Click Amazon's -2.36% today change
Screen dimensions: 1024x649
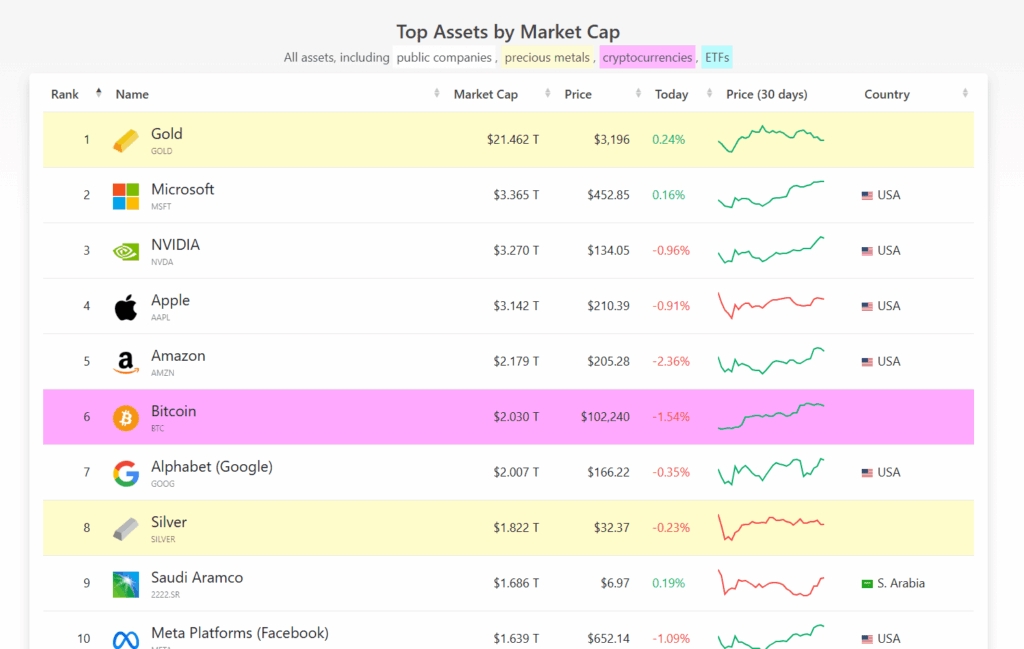point(671,362)
